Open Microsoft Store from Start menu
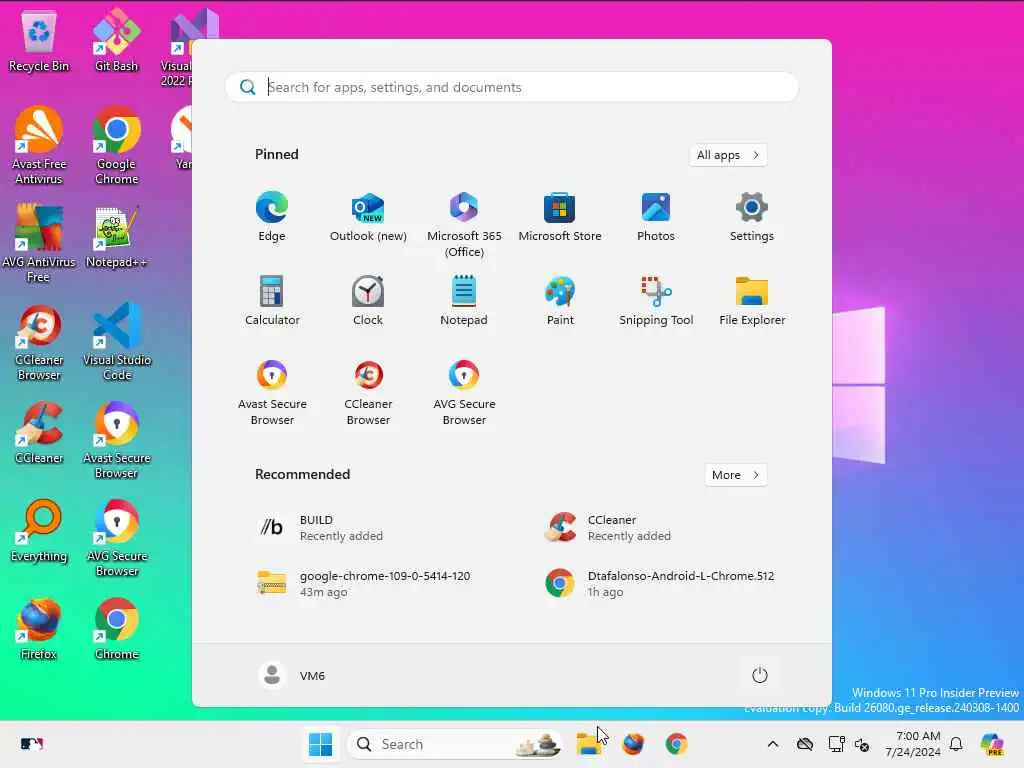The height and width of the screenshot is (768, 1024). pos(560,217)
